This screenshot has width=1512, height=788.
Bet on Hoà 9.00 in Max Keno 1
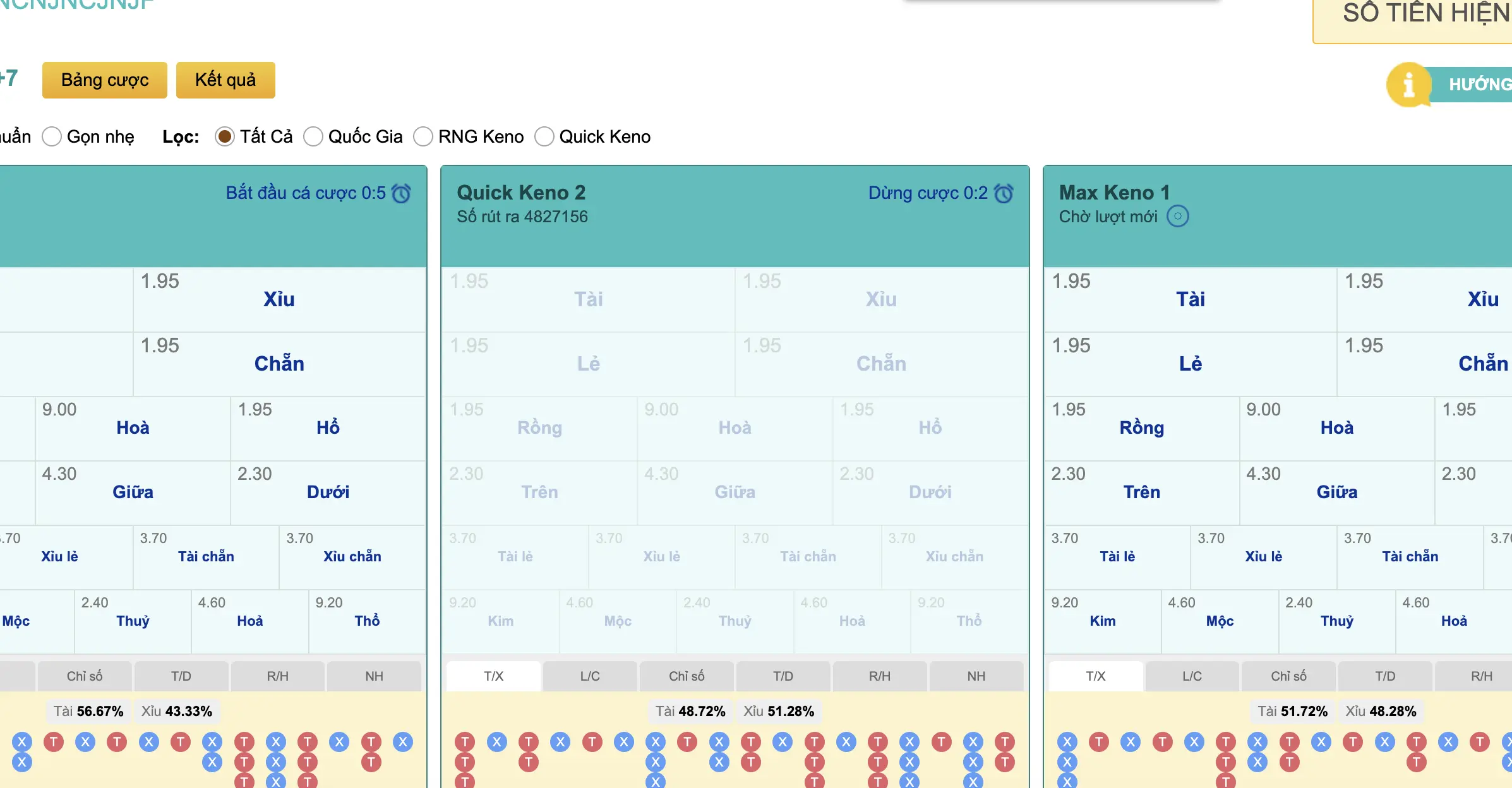[1337, 429]
